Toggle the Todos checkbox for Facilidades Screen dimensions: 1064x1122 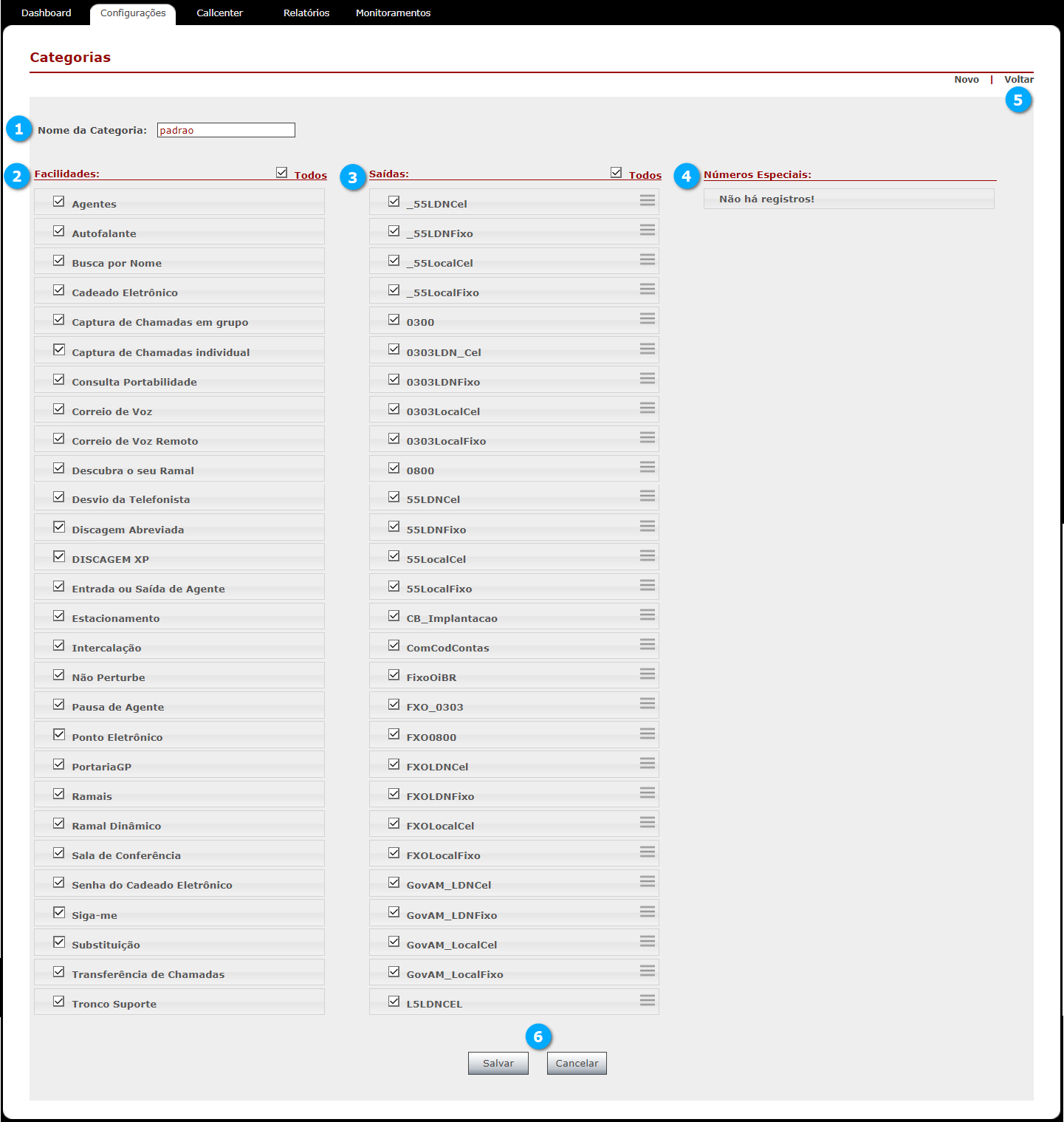281,172
